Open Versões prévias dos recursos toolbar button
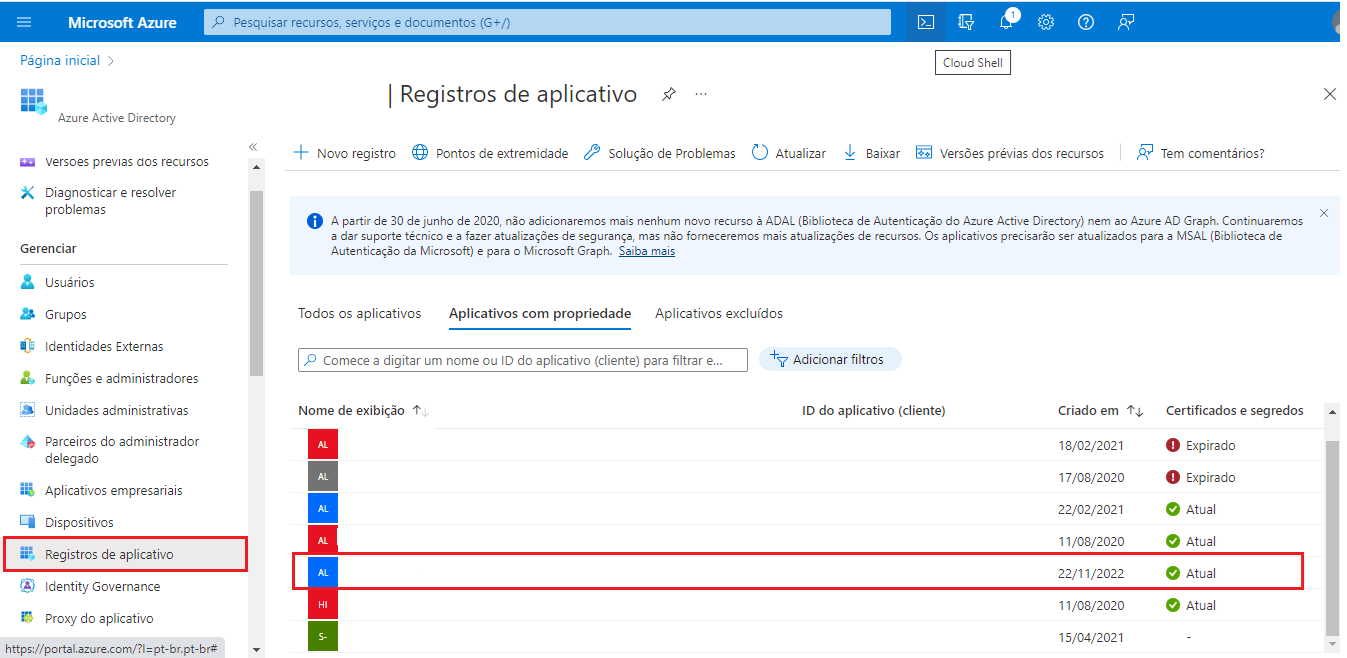 point(1010,153)
